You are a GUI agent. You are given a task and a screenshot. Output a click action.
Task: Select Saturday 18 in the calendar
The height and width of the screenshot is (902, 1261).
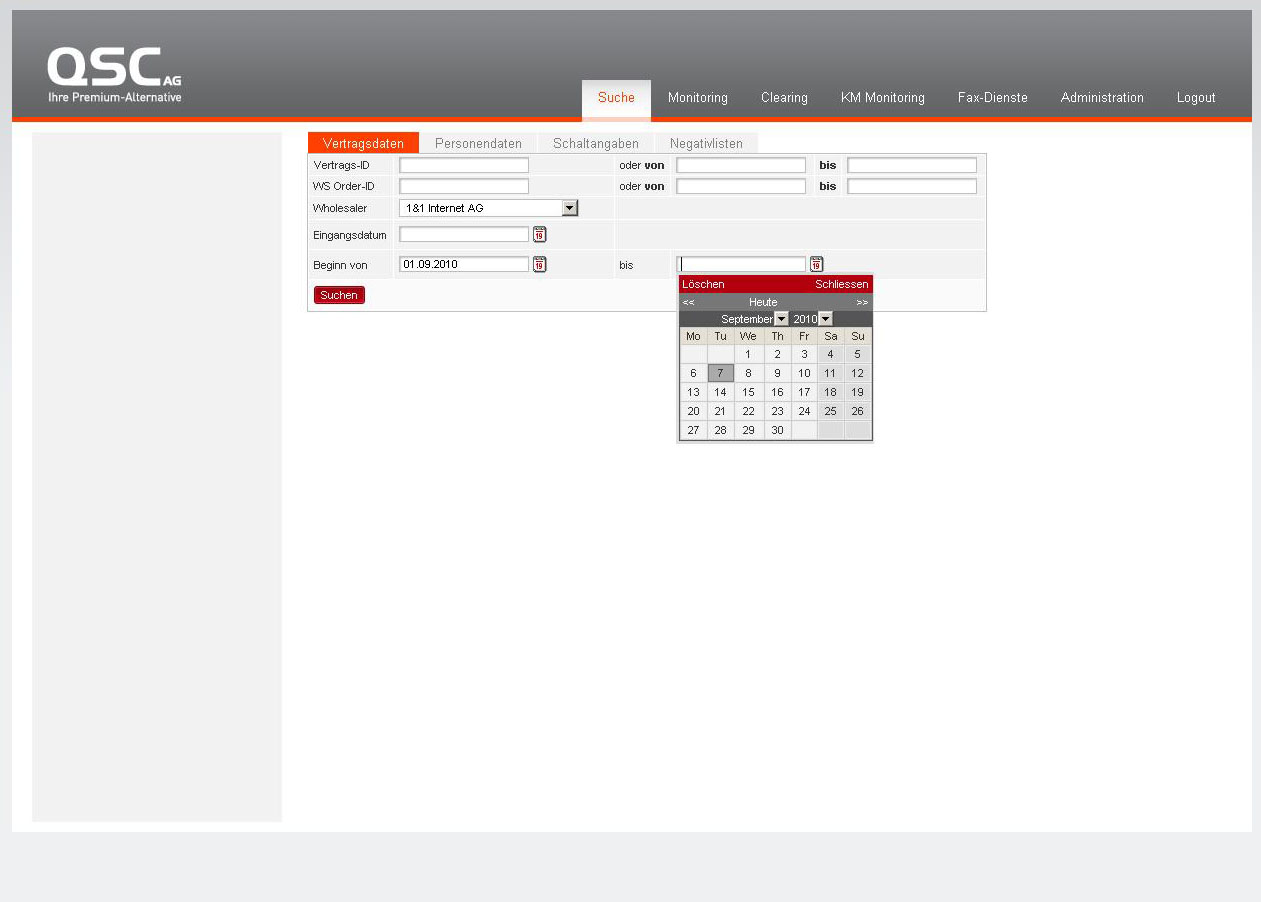[830, 392]
